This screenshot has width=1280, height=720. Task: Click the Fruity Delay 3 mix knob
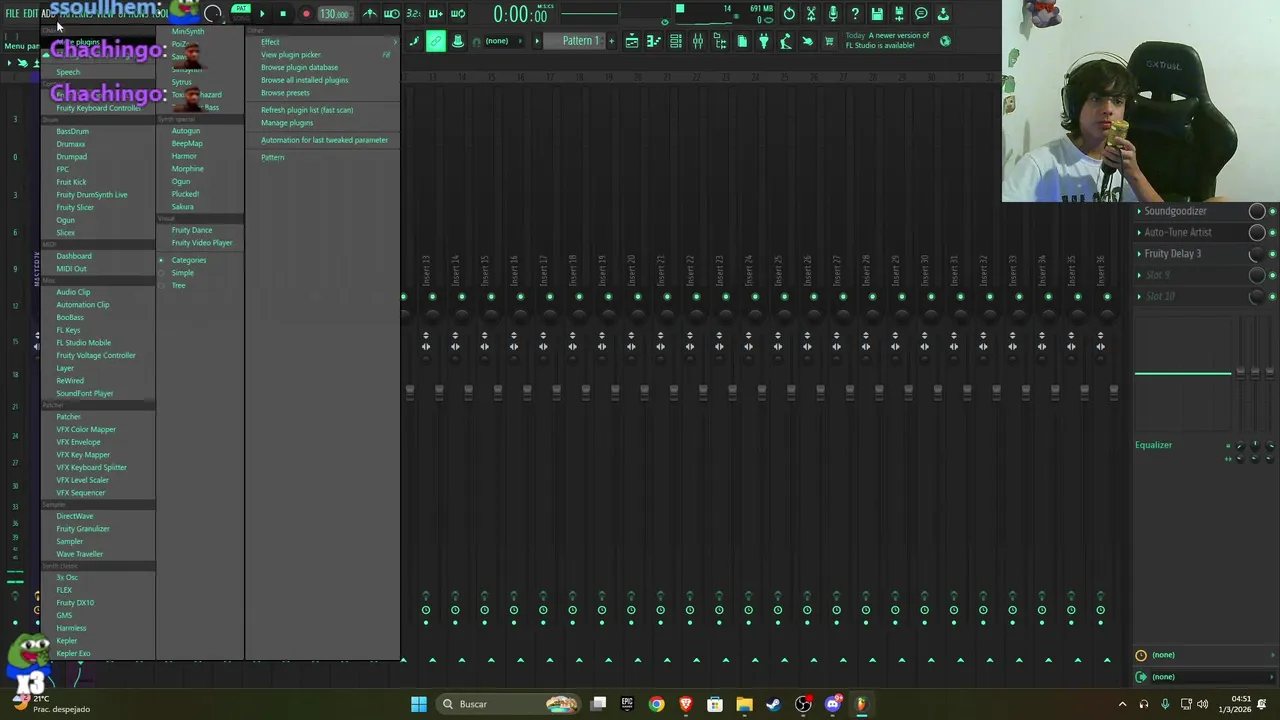pyautogui.click(x=1257, y=254)
